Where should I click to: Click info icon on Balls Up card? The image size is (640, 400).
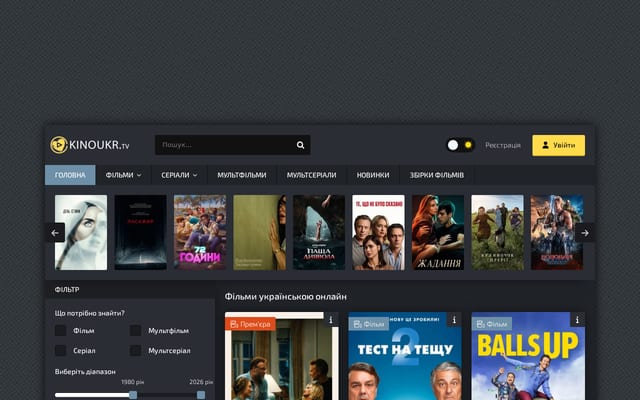578,320
